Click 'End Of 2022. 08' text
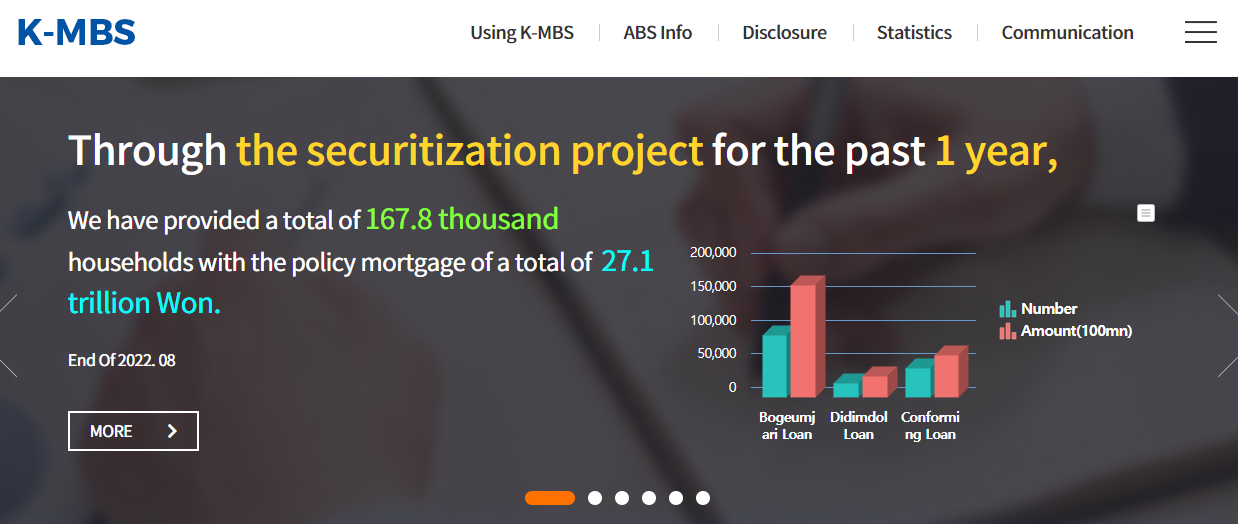Viewport: 1238px width, 524px height. [122, 360]
